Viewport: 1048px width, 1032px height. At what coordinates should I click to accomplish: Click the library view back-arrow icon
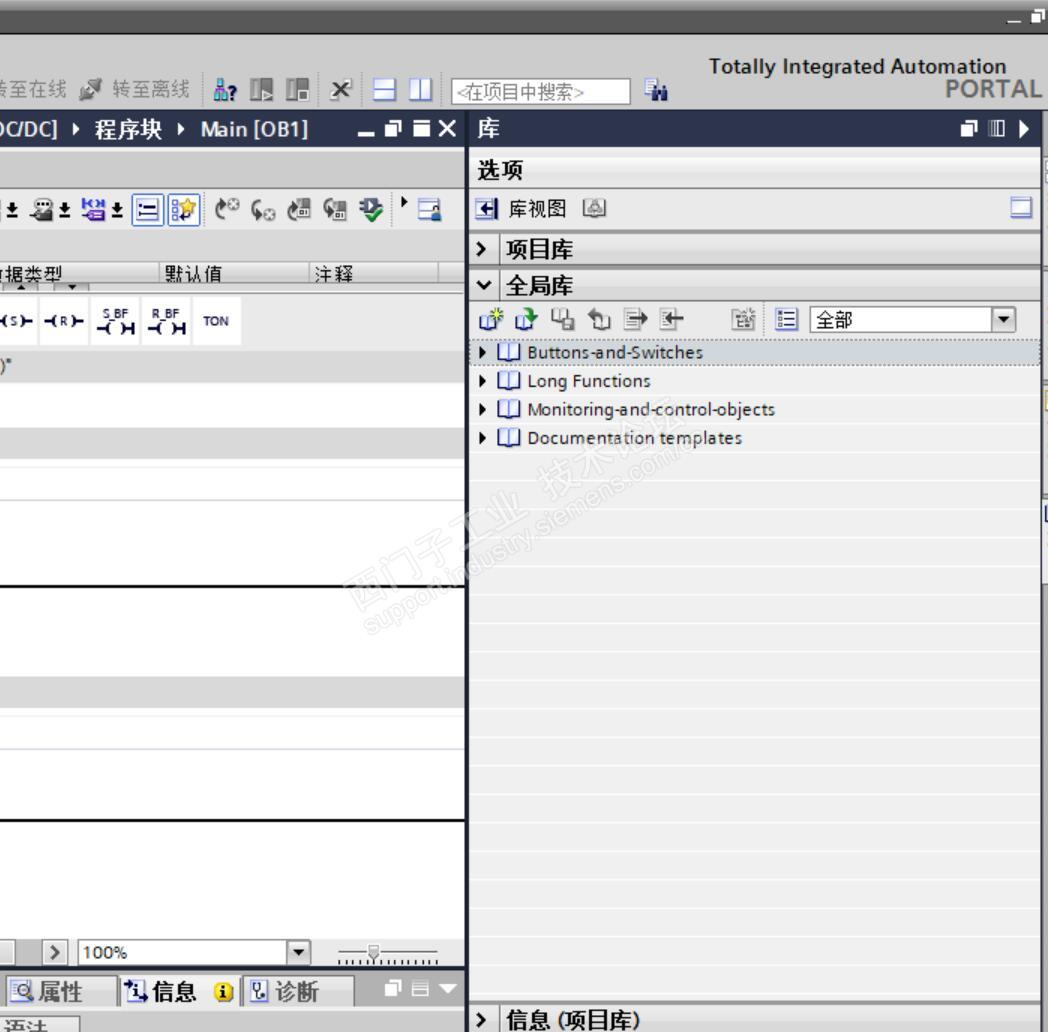487,209
